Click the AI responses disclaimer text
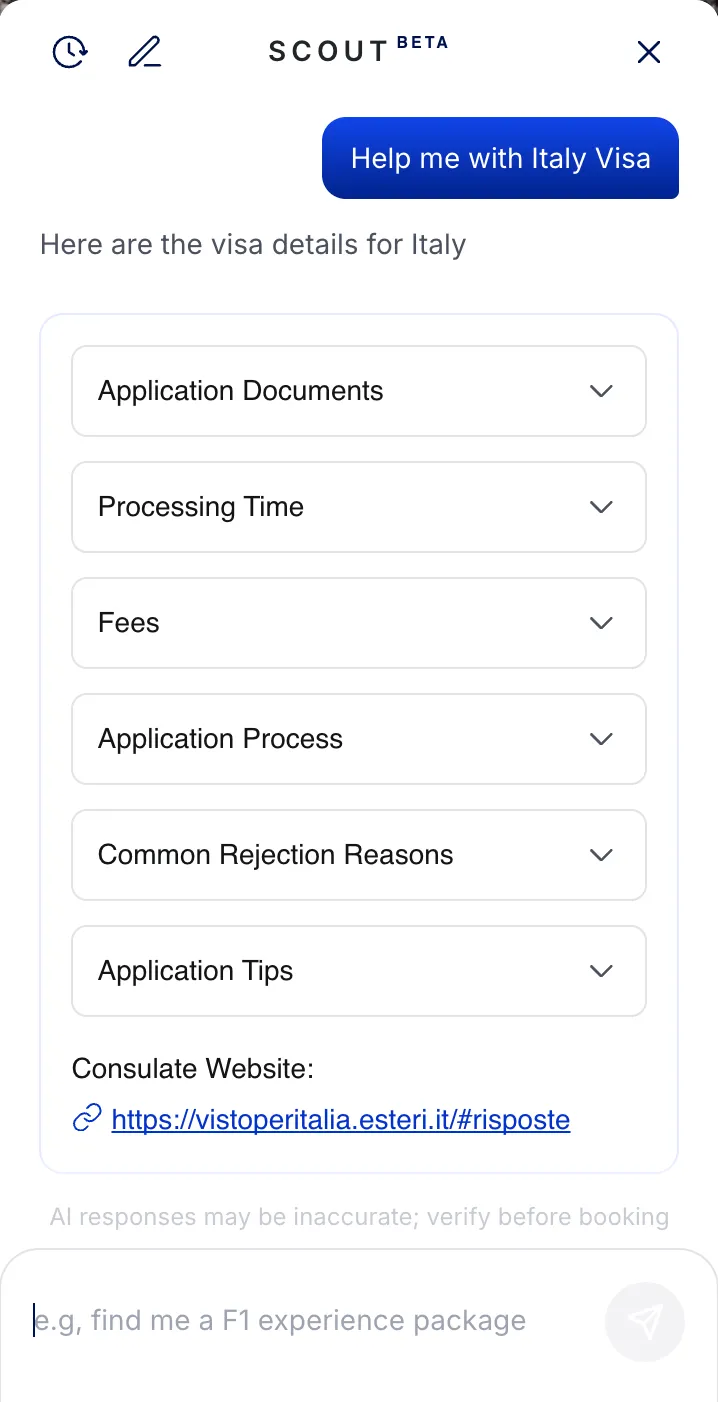718x1402 pixels. [x=359, y=1216]
